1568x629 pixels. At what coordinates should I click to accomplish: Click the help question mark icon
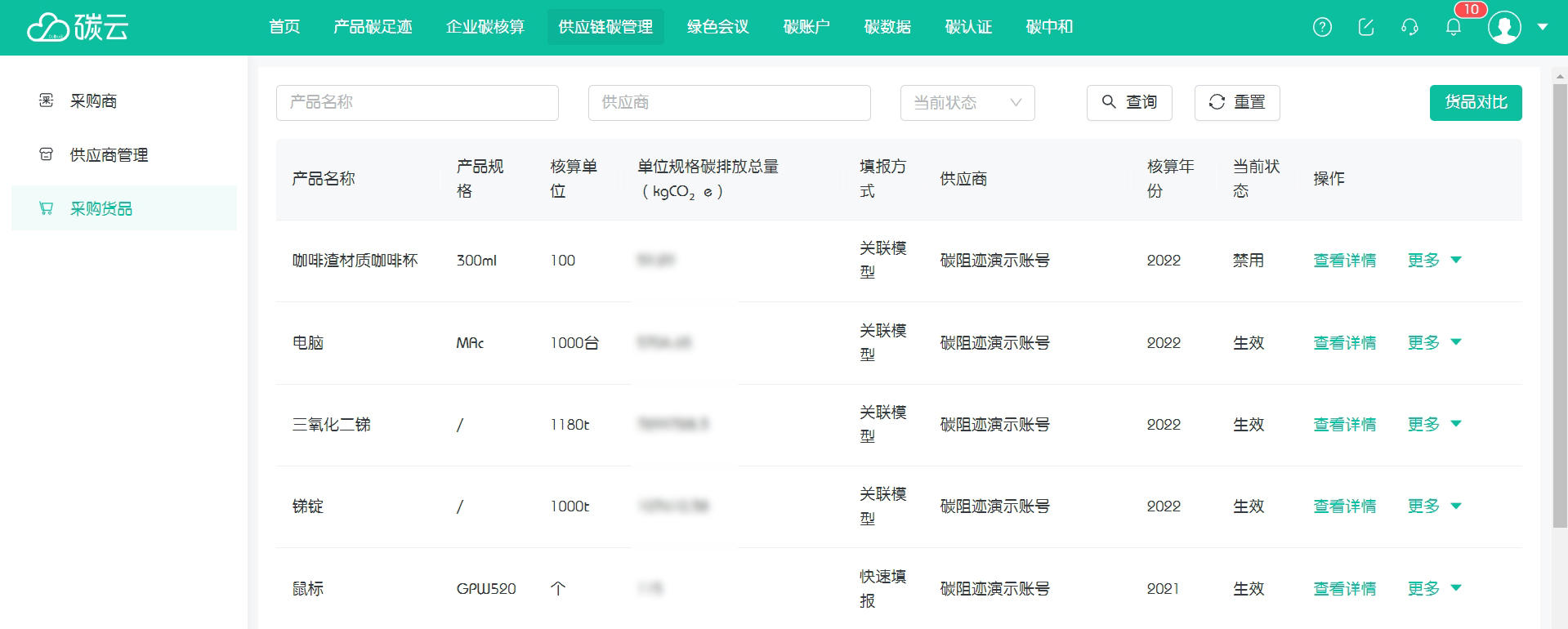pyautogui.click(x=1322, y=27)
